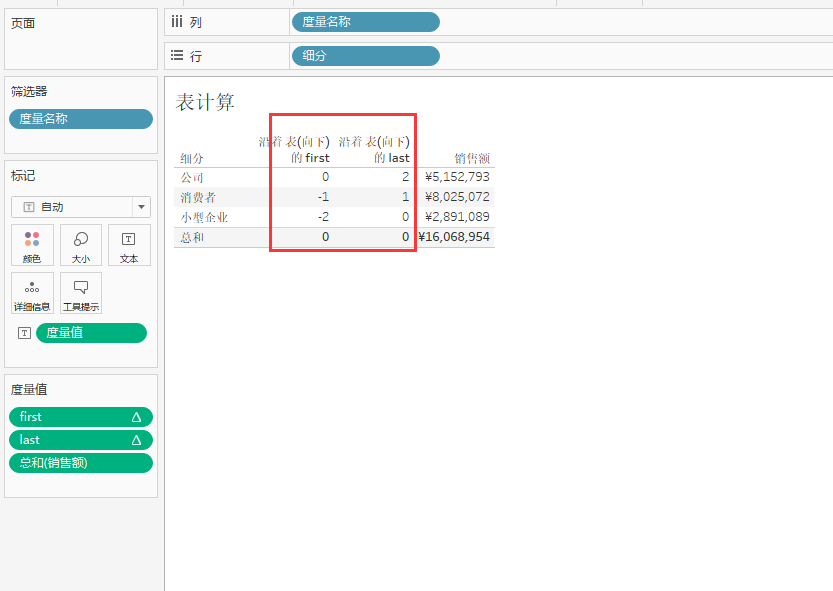Click the 筛选器 Filters card label
The image size is (833, 591).
click(x=29, y=91)
